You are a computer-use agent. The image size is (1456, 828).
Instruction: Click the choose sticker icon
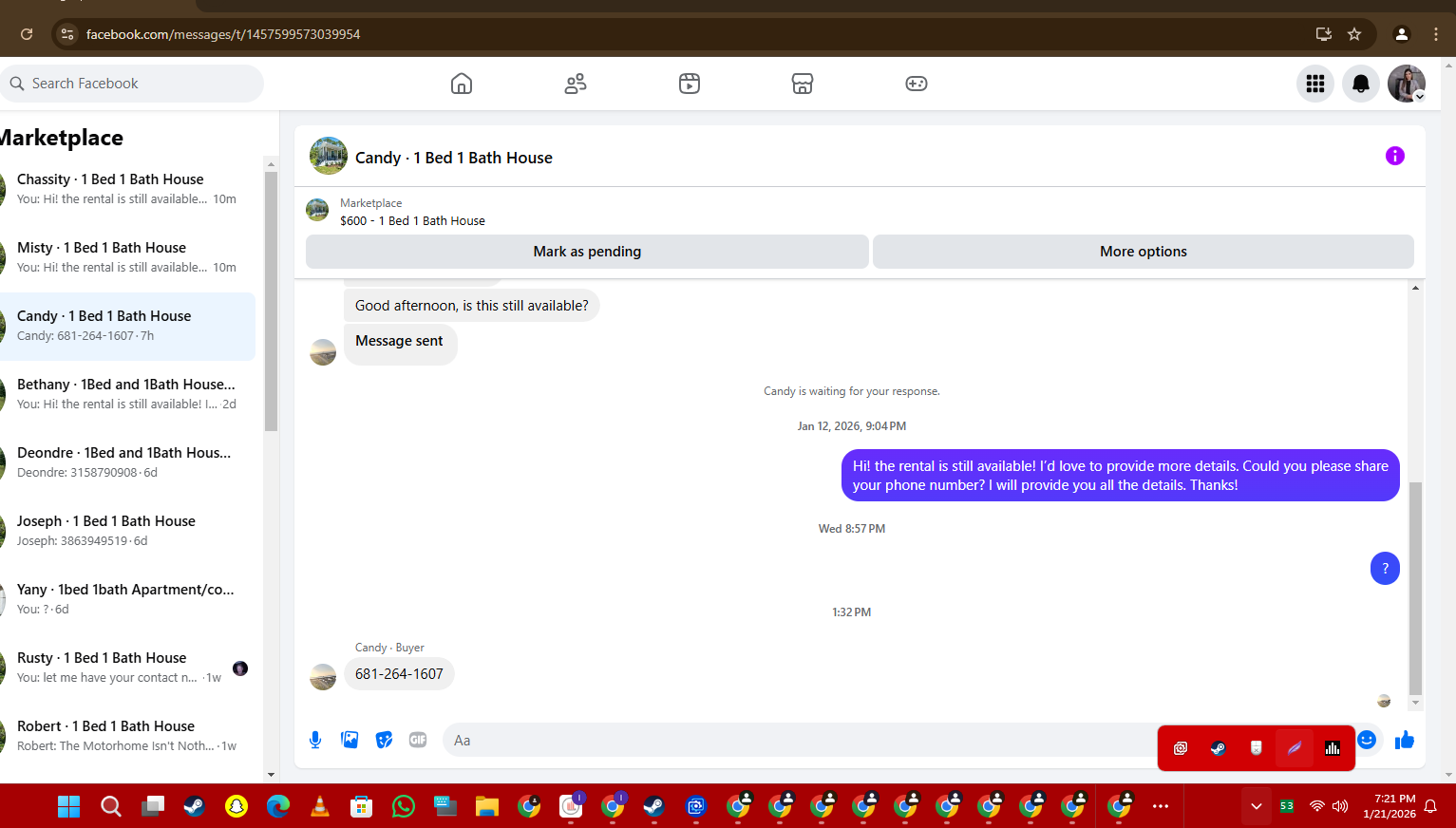pyautogui.click(x=384, y=740)
